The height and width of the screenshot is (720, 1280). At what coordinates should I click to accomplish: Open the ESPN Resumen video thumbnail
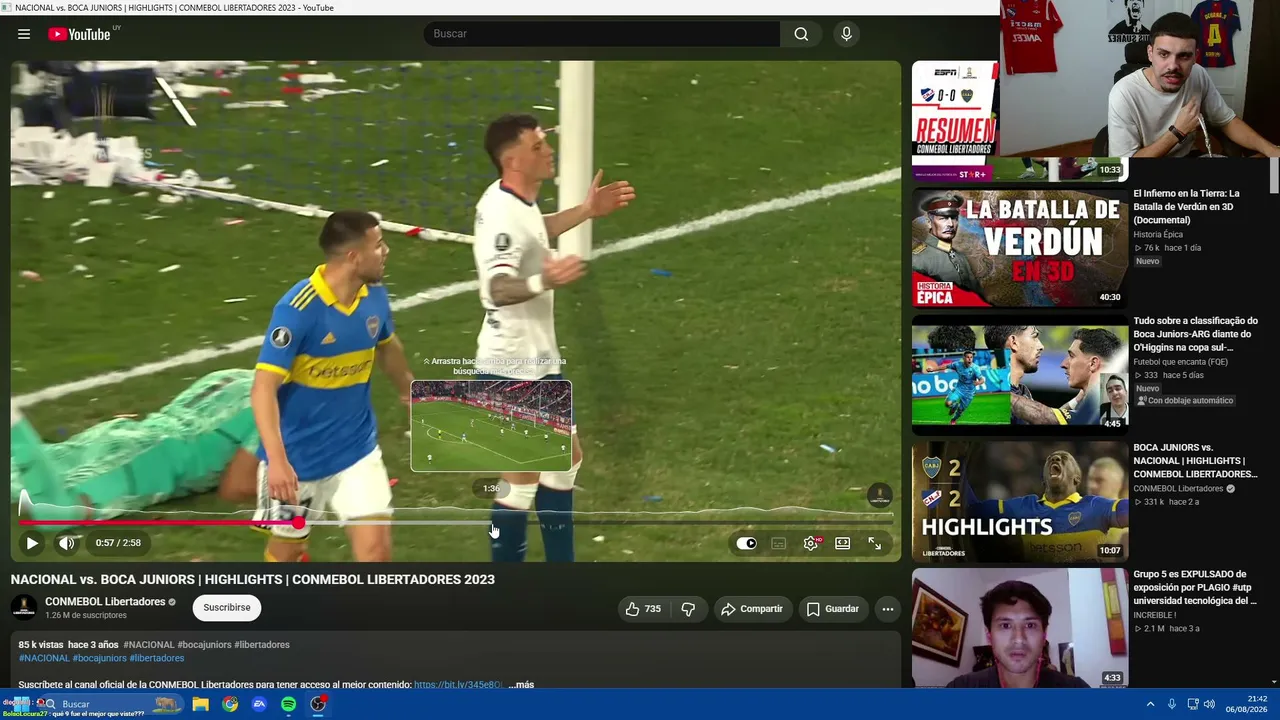coord(955,121)
